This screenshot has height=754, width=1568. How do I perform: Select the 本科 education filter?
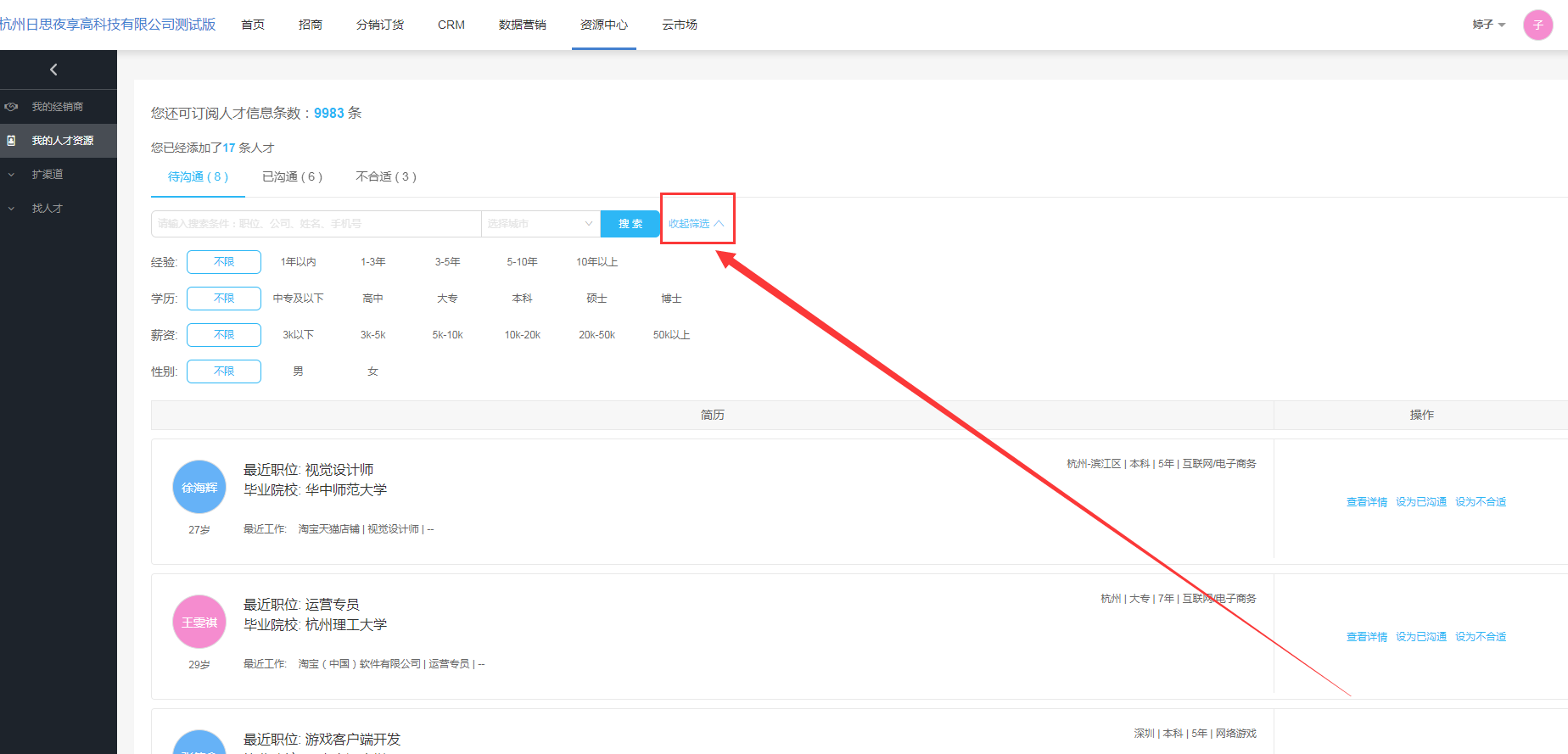pyautogui.click(x=522, y=299)
